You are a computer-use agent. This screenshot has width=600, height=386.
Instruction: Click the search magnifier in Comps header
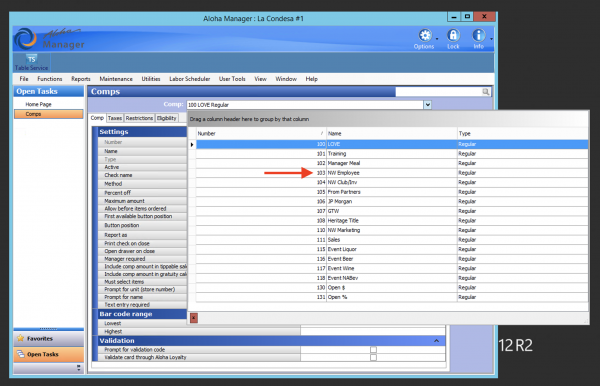coord(486,92)
